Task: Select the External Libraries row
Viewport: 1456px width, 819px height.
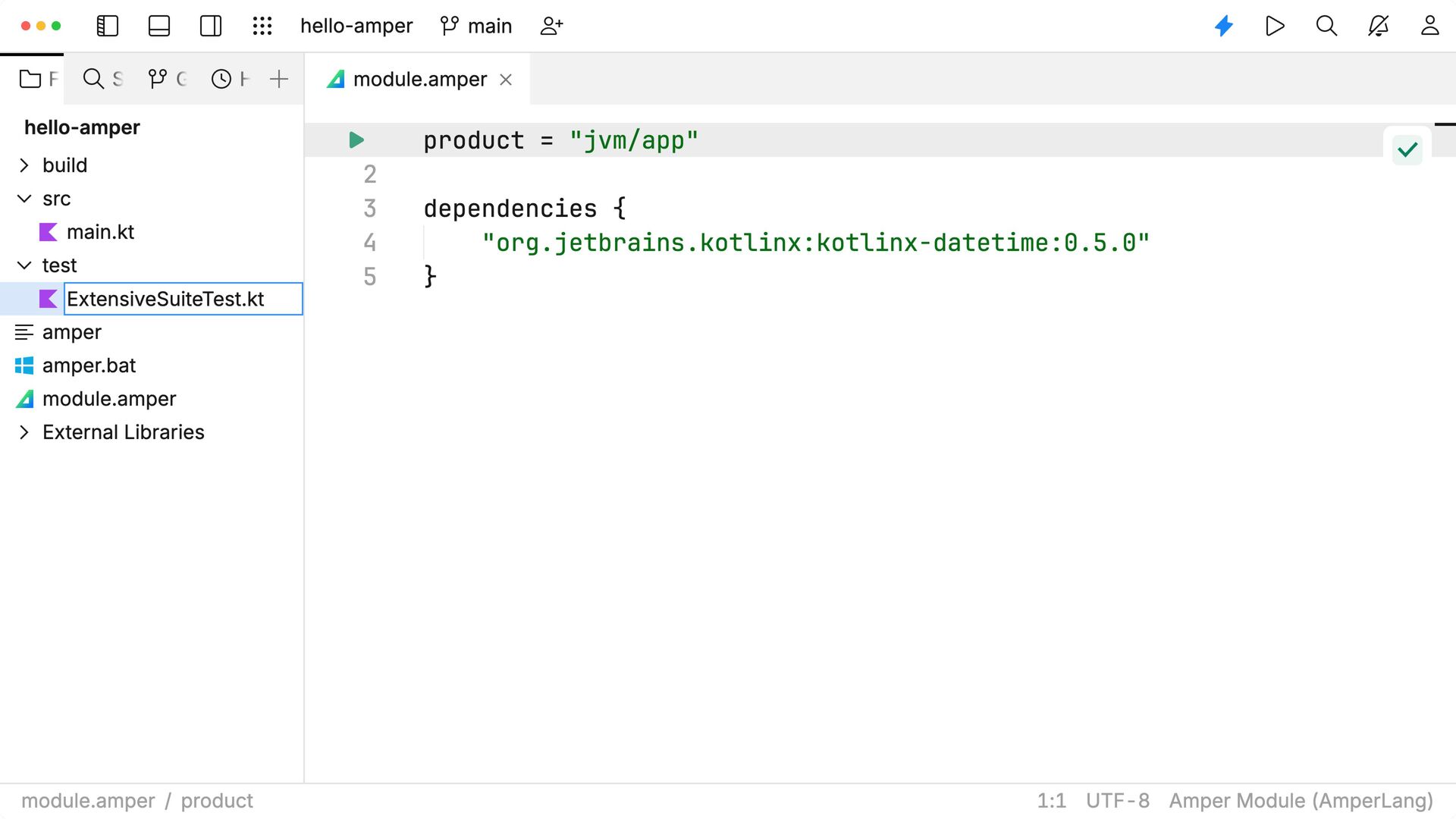Action: click(152, 432)
